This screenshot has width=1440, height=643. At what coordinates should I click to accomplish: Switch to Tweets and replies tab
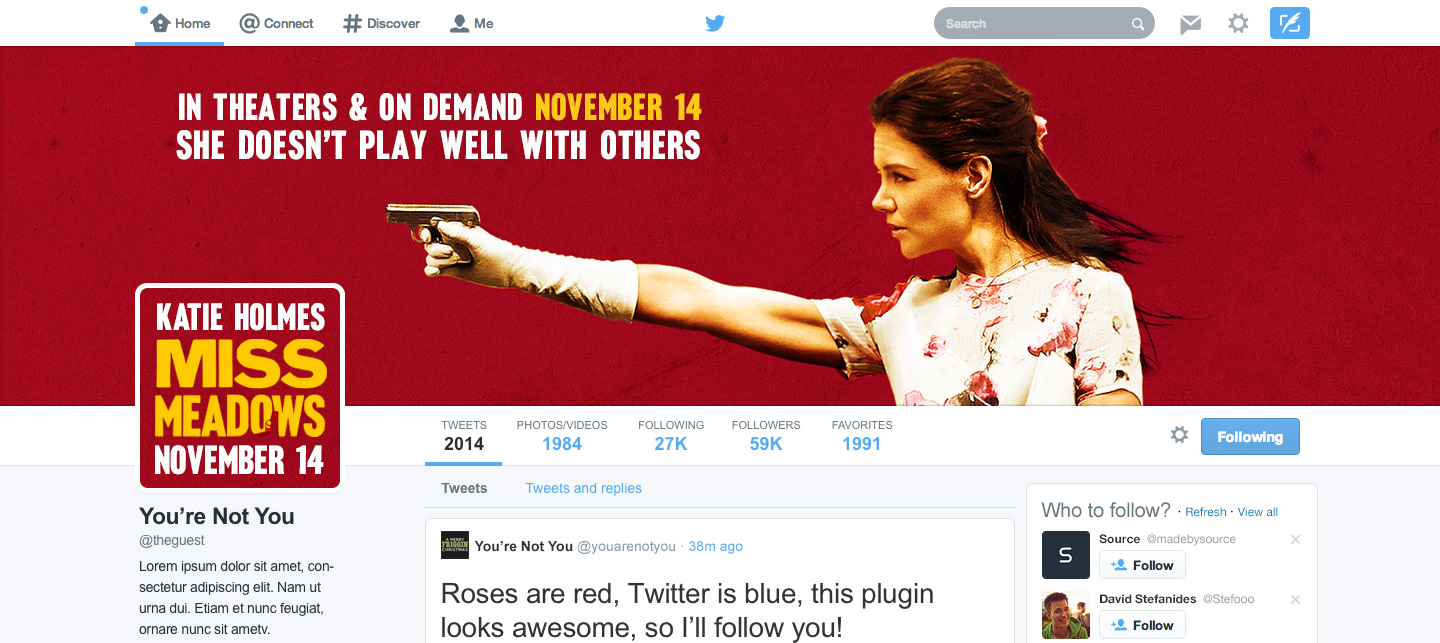click(x=584, y=488)
